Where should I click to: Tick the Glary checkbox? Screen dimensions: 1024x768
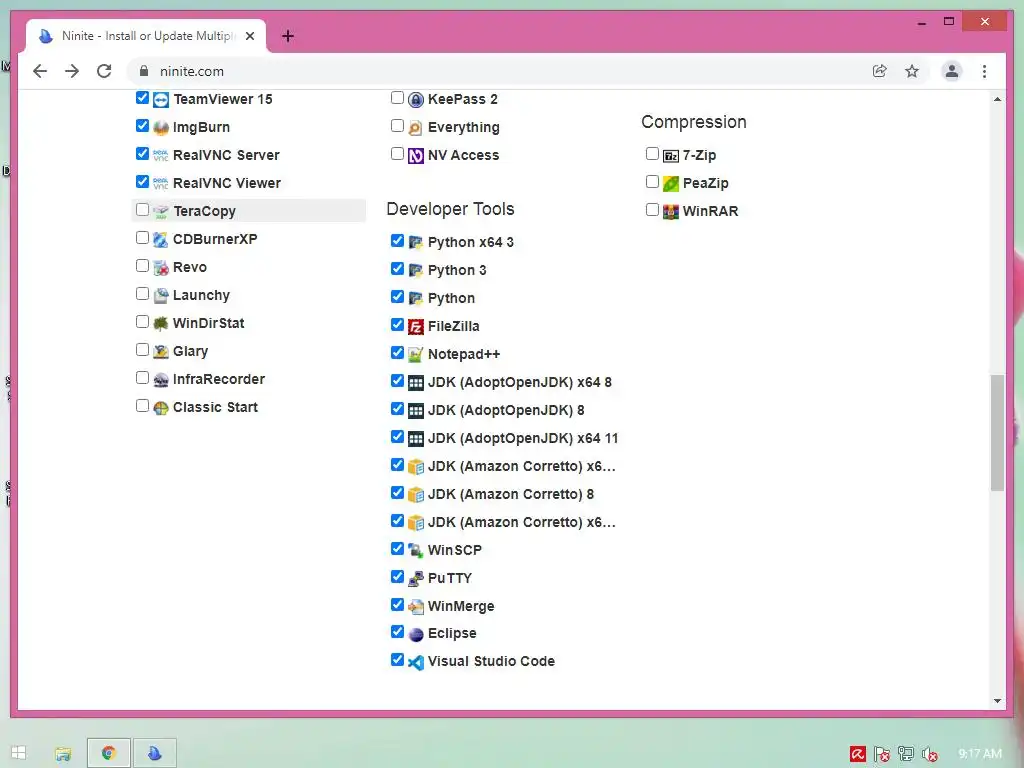point(142,349)
